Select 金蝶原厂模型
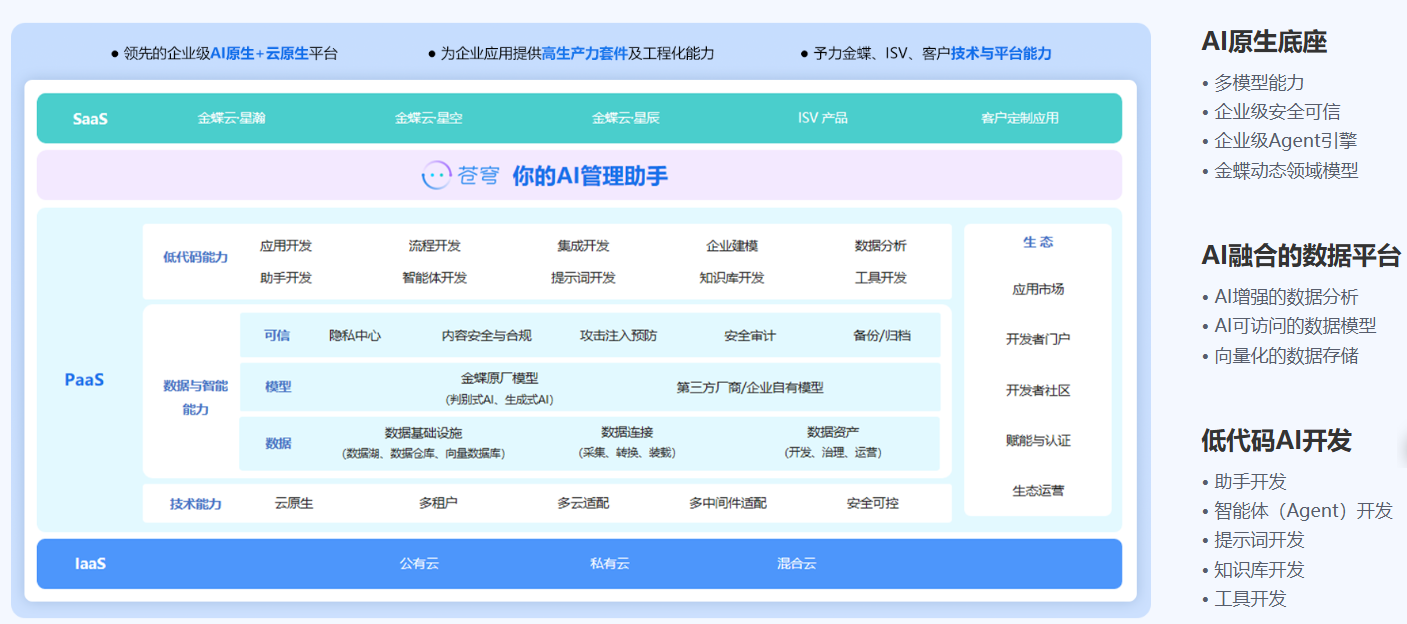 coord(499,379)
